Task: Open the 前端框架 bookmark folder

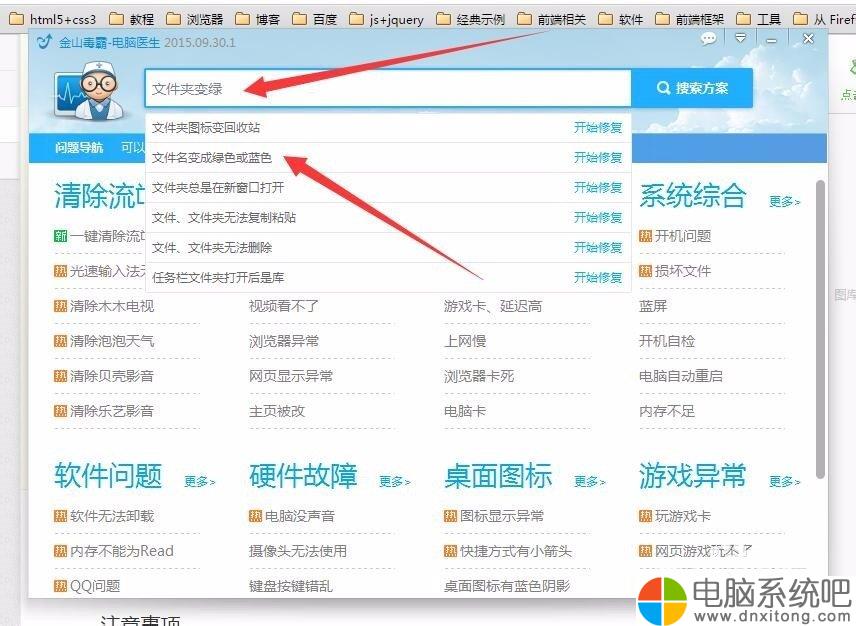Action: [689, 20]
